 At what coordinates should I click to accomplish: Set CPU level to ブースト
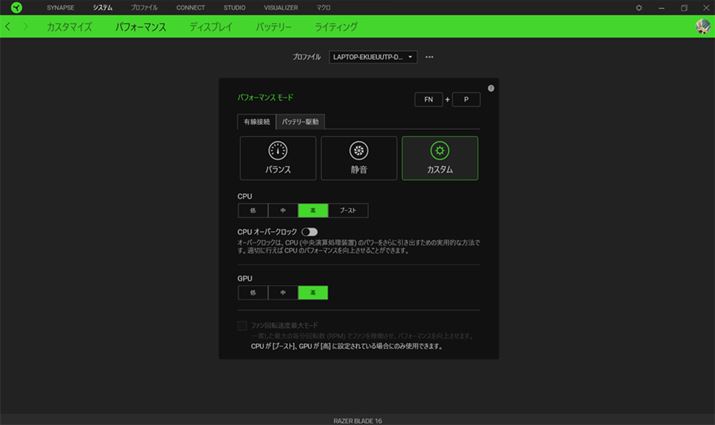(x=348, y=211)
